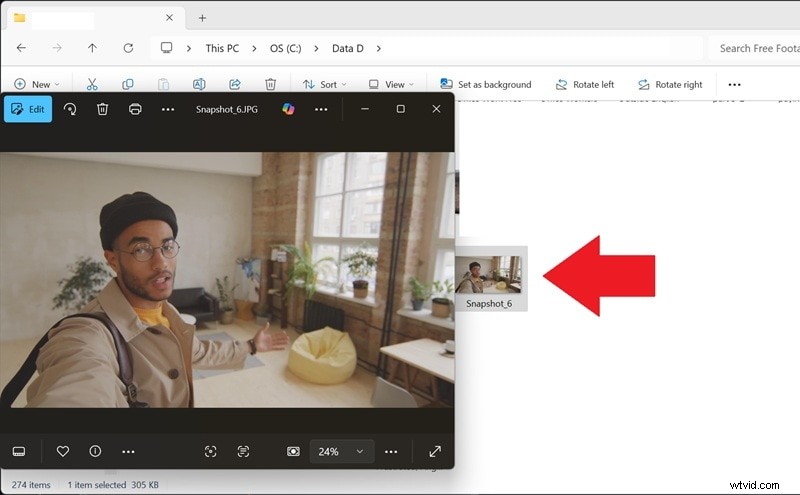Click Rotate right in Explorer toolbar

tap(669, 85)
